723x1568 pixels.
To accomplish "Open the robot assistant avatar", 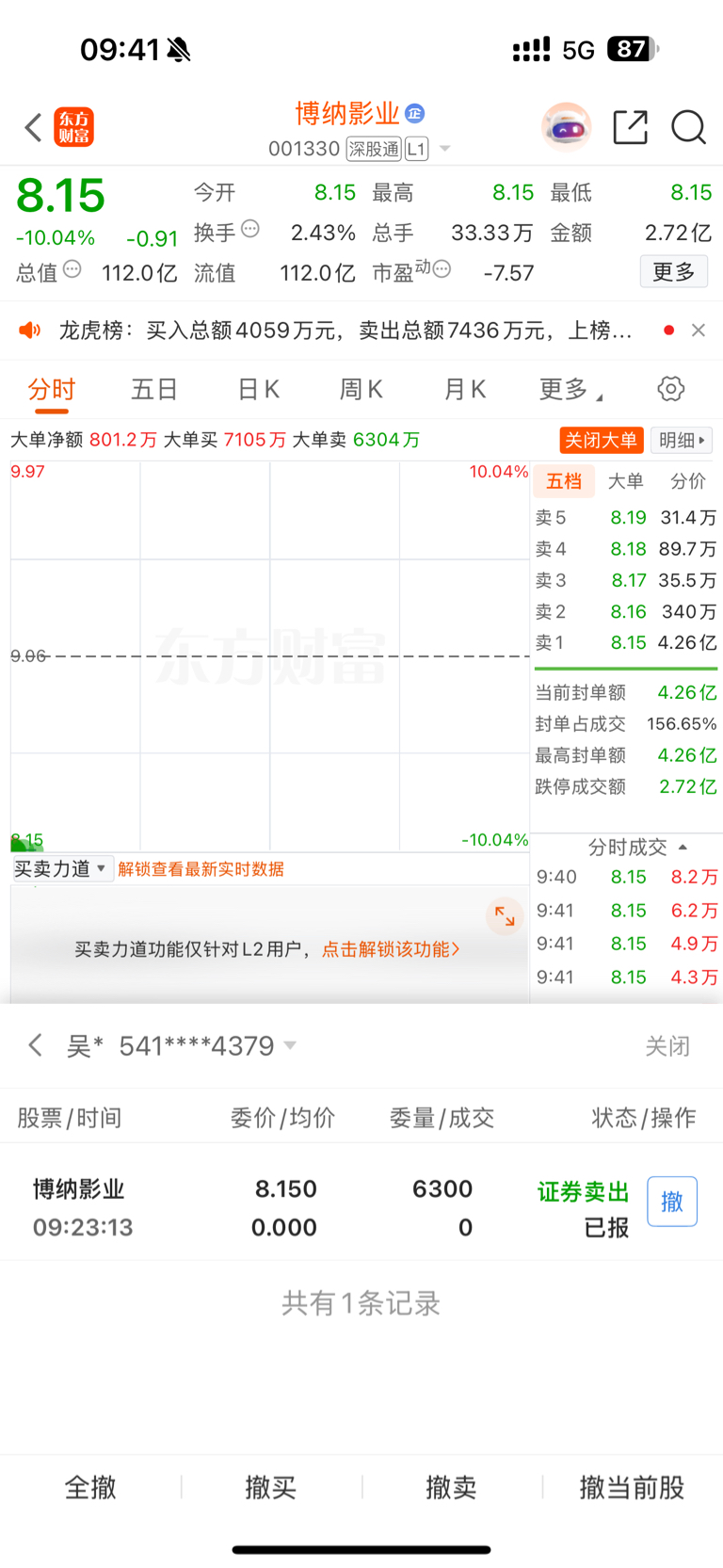I will 566,126.
